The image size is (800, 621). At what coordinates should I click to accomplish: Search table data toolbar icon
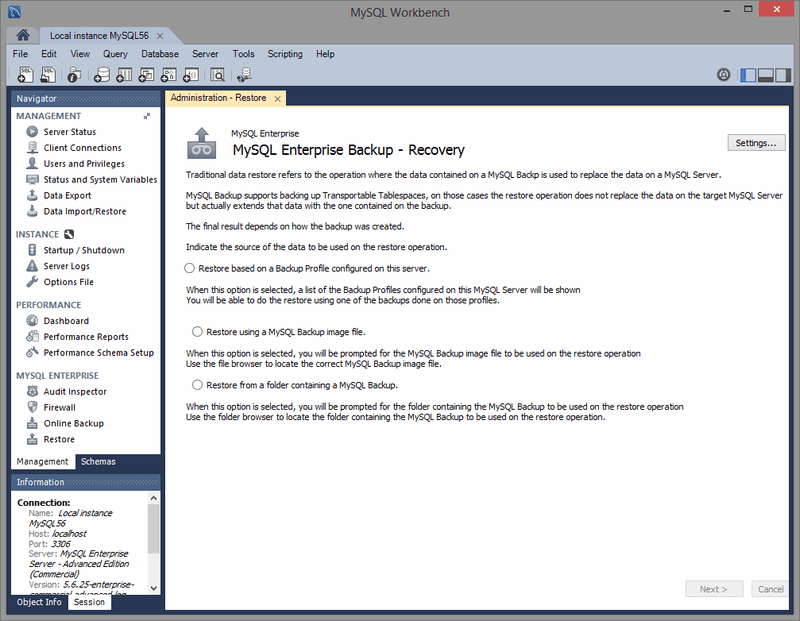(217, 75)
